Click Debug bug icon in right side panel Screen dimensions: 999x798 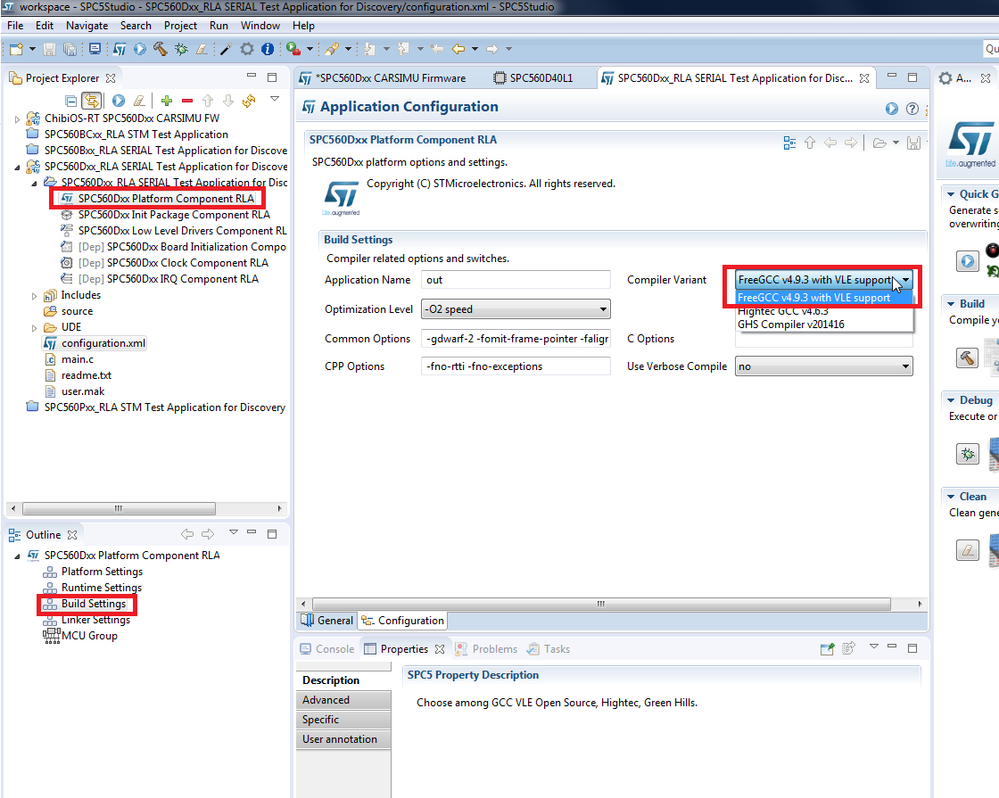967,454
